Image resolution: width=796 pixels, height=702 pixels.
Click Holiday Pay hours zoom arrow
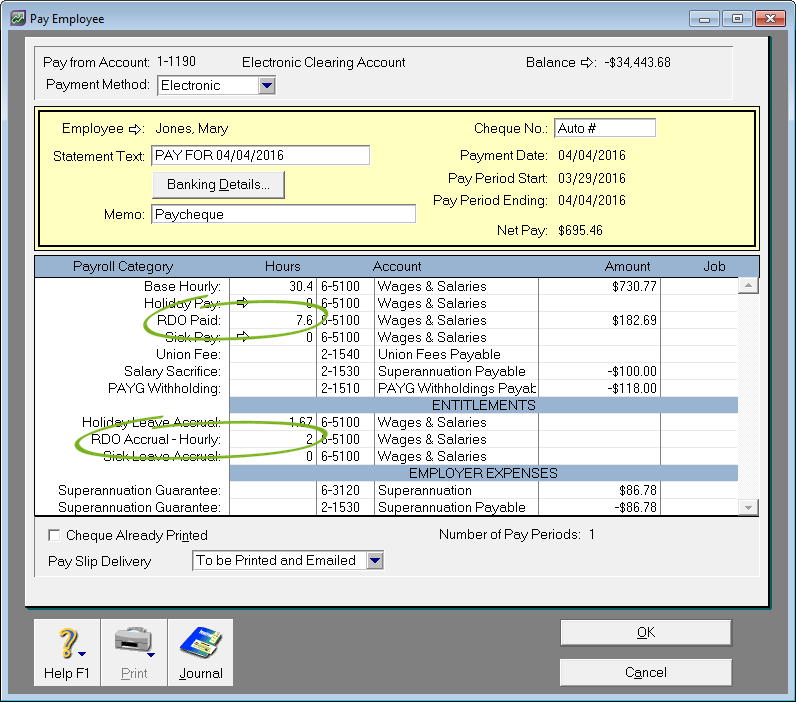click(x=240, y=303)
